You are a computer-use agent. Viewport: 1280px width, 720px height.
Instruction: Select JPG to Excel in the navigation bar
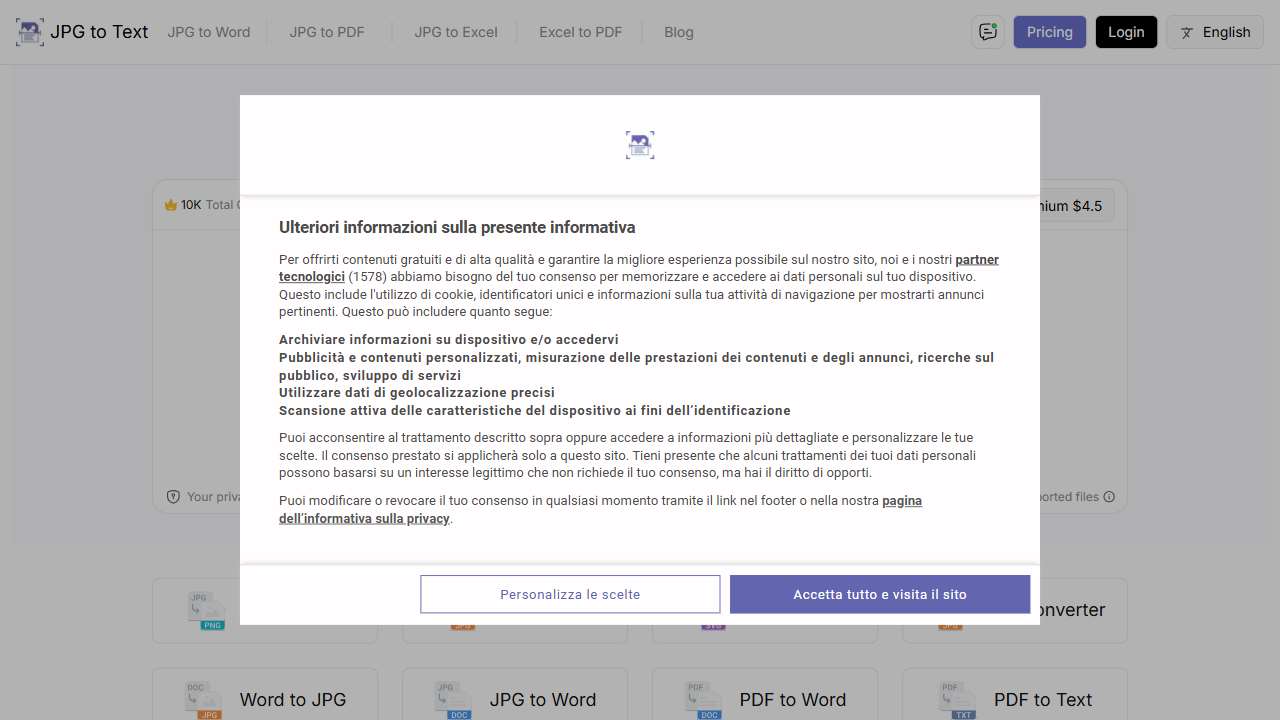(x=456, y=32)
